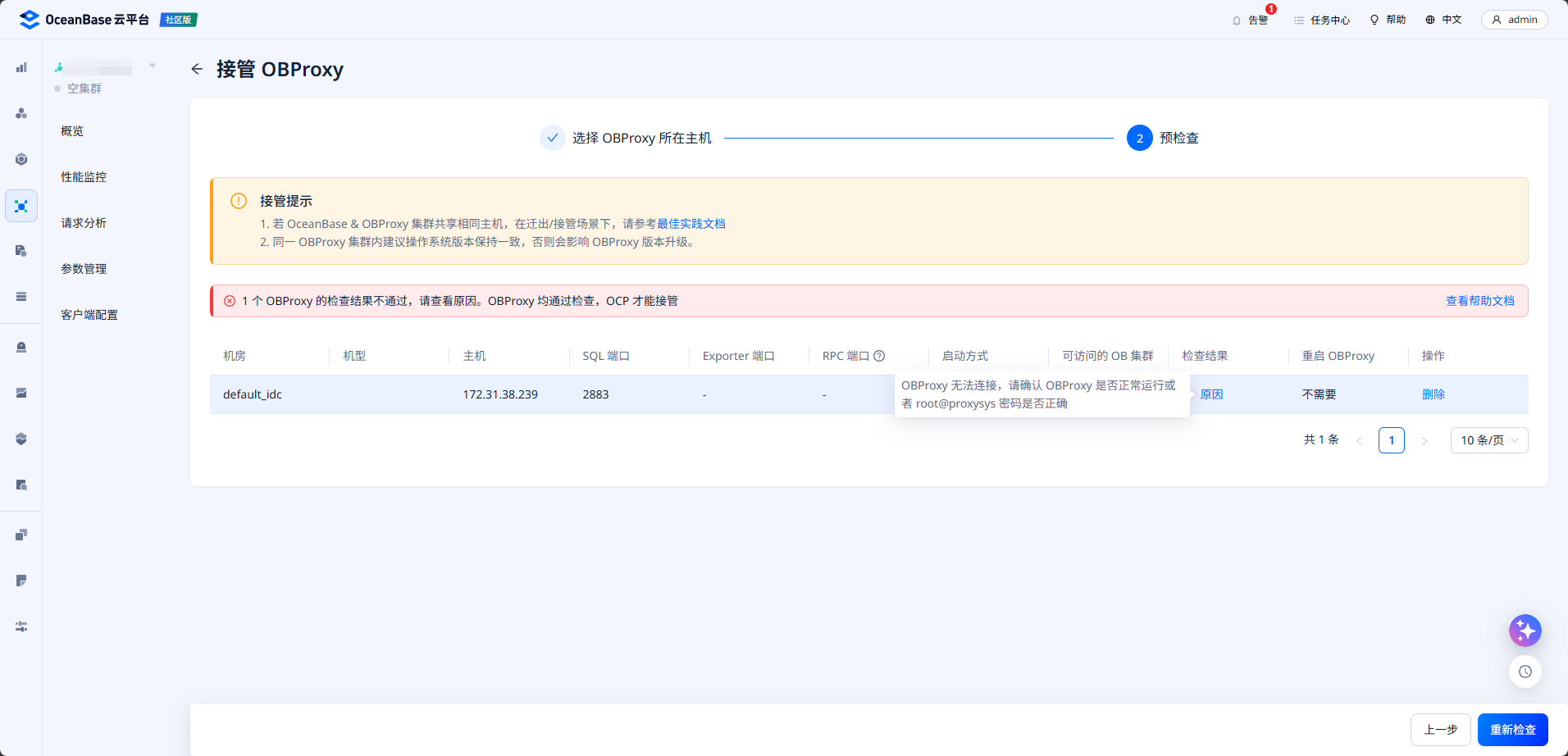Open the 10 条/页 page size dropdown

[1488, 440]
